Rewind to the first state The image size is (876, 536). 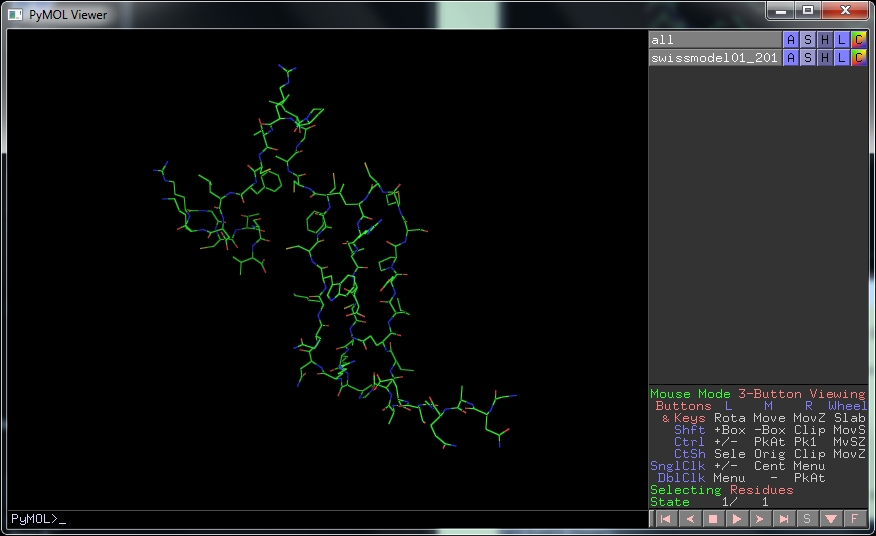pyautogui.click(x=664, y=519)
